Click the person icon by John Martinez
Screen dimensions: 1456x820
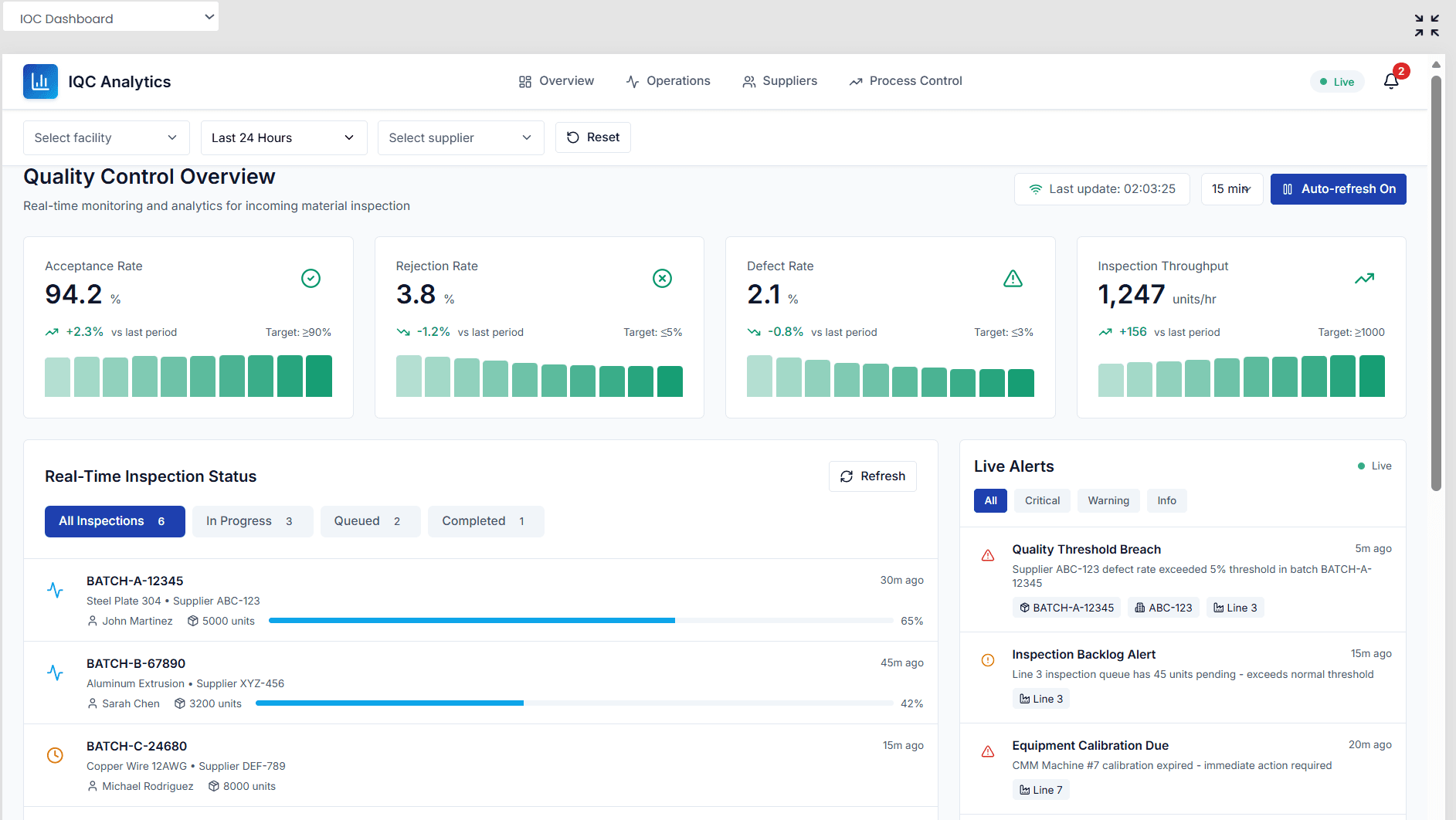93,621
